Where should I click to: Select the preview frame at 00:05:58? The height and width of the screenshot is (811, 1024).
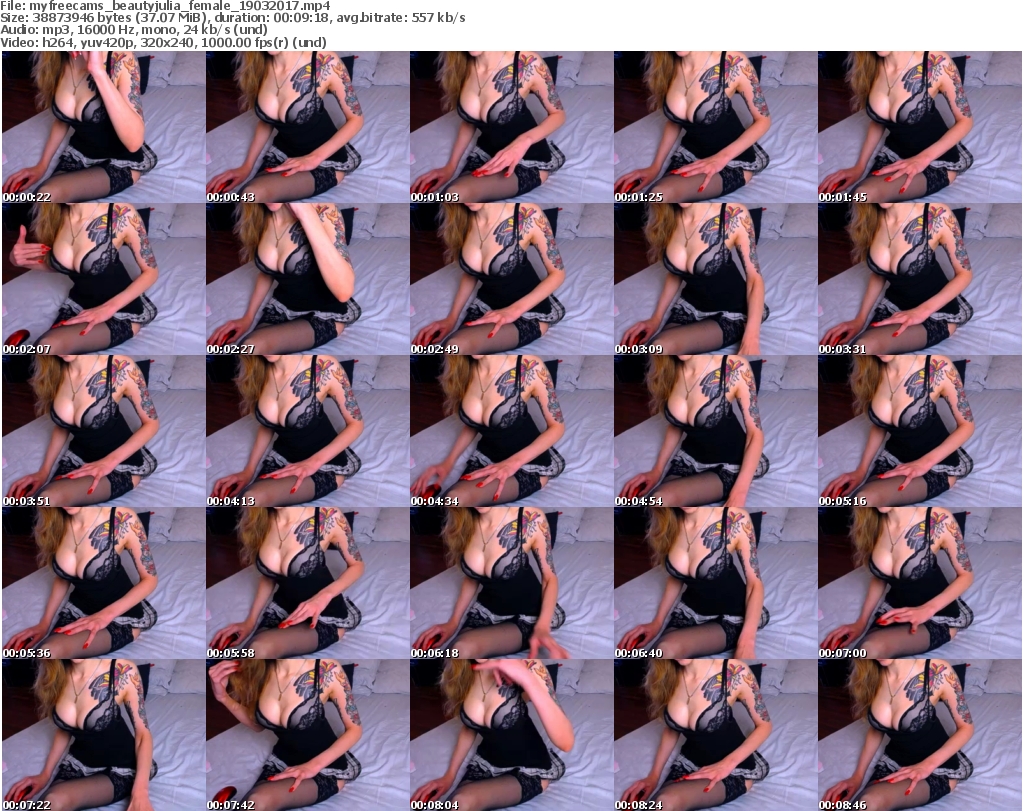[308, 584]
